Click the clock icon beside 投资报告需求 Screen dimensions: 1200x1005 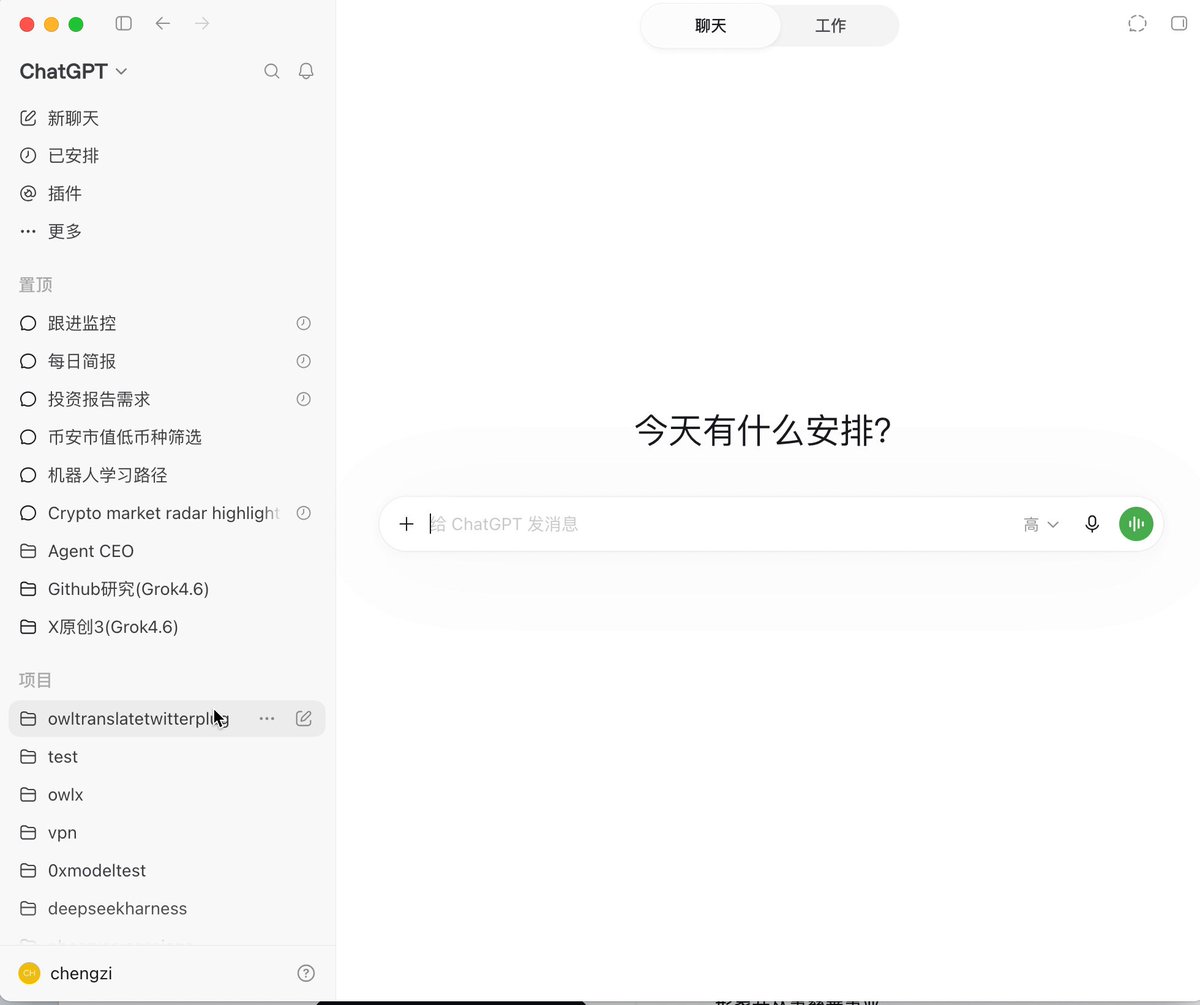click(304, 399)
